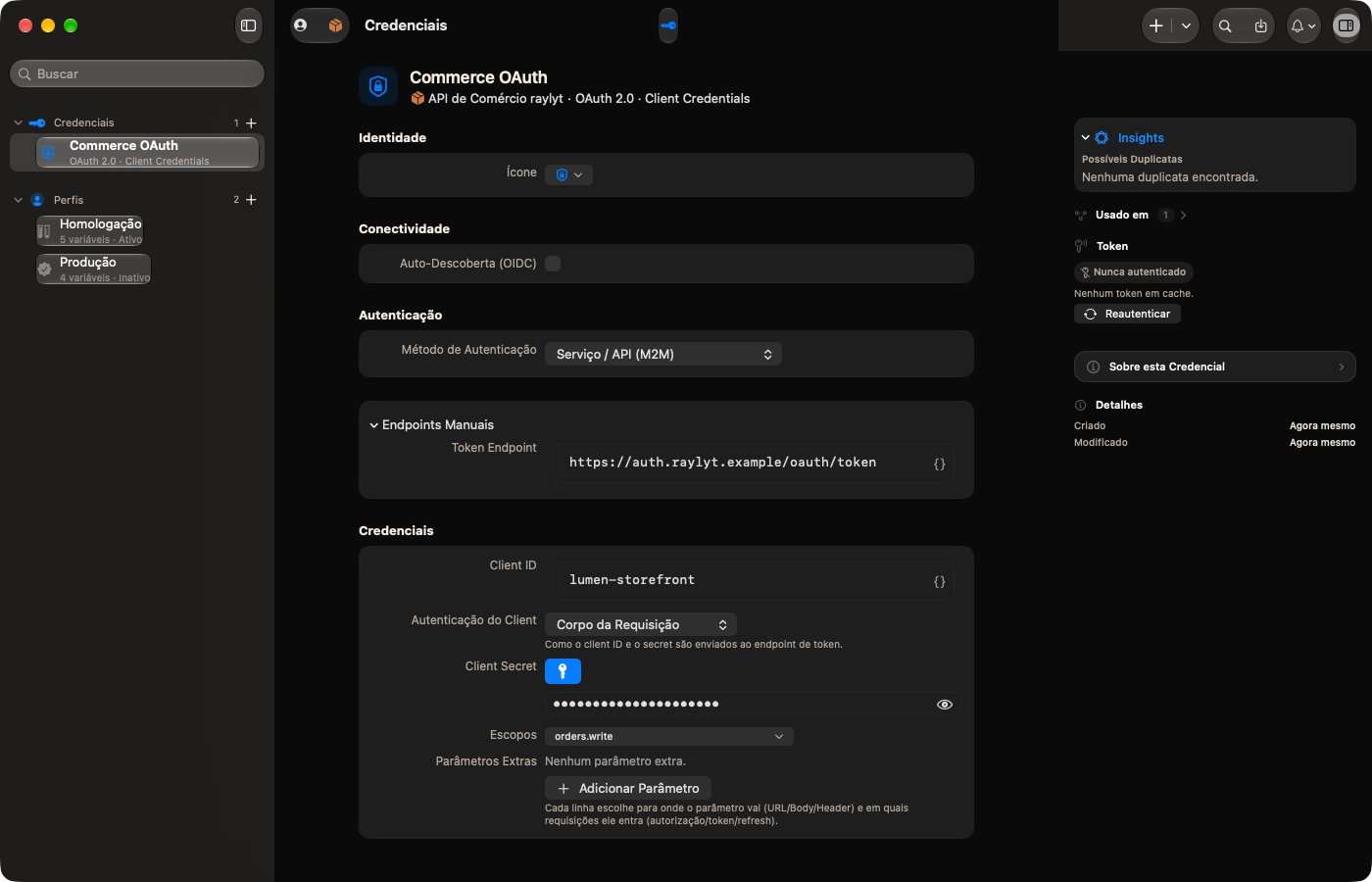Collapse the Credenciais sidebar group
This screenshot has width=1372, height=882.
point(18,122)
